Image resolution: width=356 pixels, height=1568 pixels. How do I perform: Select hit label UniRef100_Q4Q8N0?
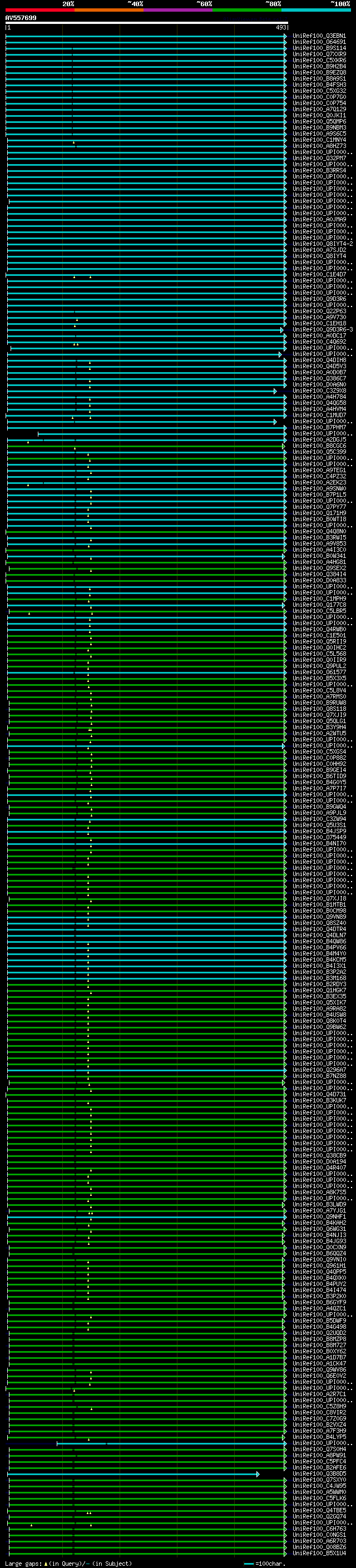(x=319, y=531)
